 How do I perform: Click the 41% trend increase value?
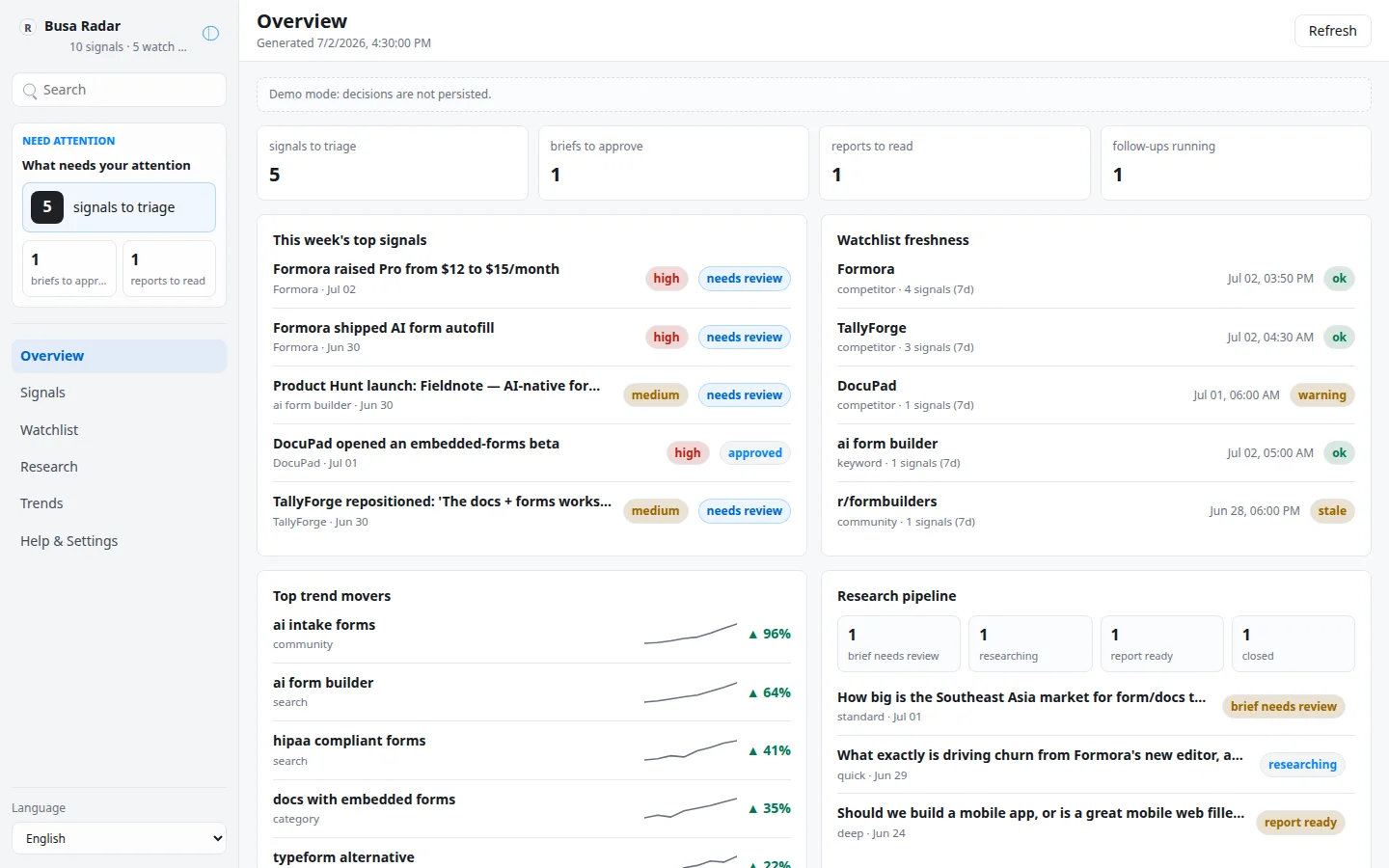(x=770, y=750)
